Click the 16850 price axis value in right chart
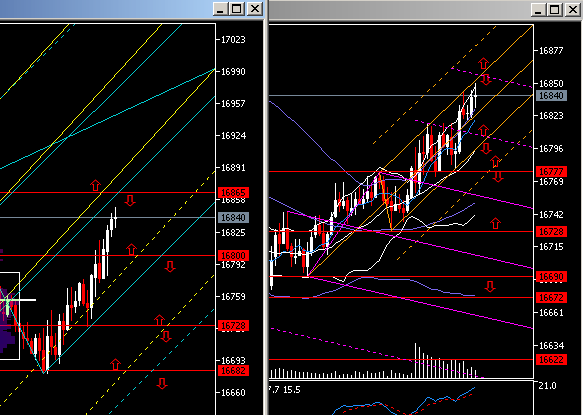The width and height of the screenshot is (583, 415). pyautogui.click(x=551, y=84)
